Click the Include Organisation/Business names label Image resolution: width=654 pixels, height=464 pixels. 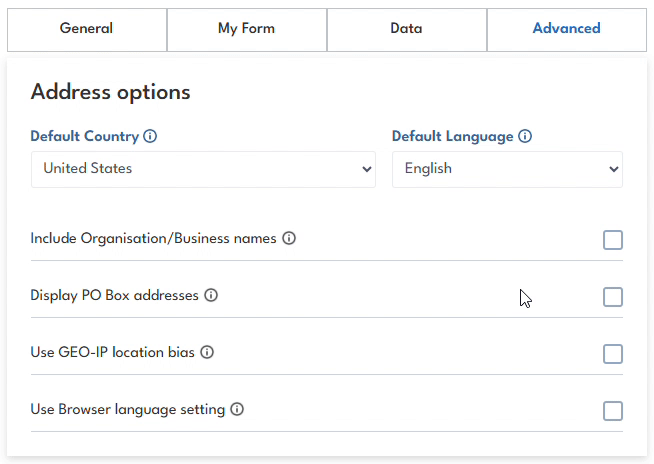coord(153,238)
